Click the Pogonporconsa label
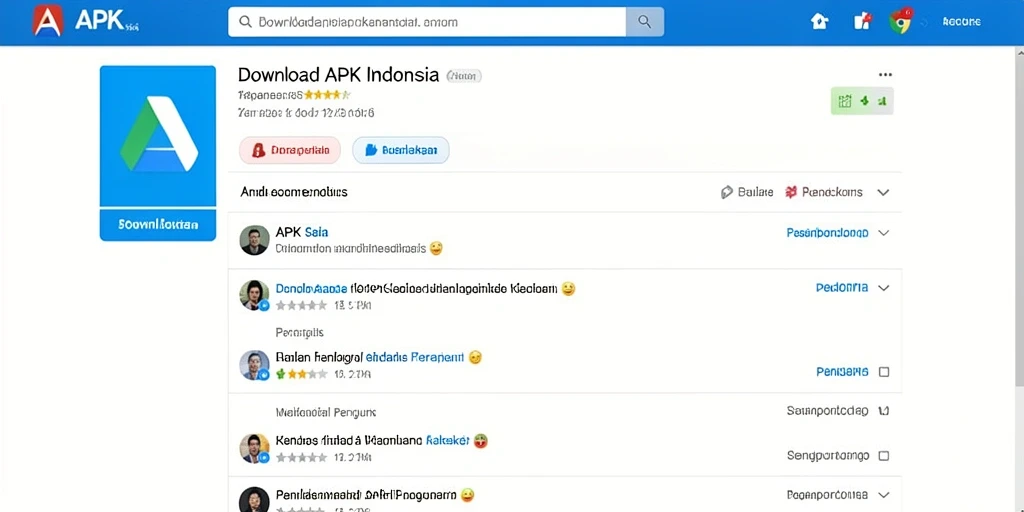The height and width of the screenshot is (512, 1024). click(827, 495)
